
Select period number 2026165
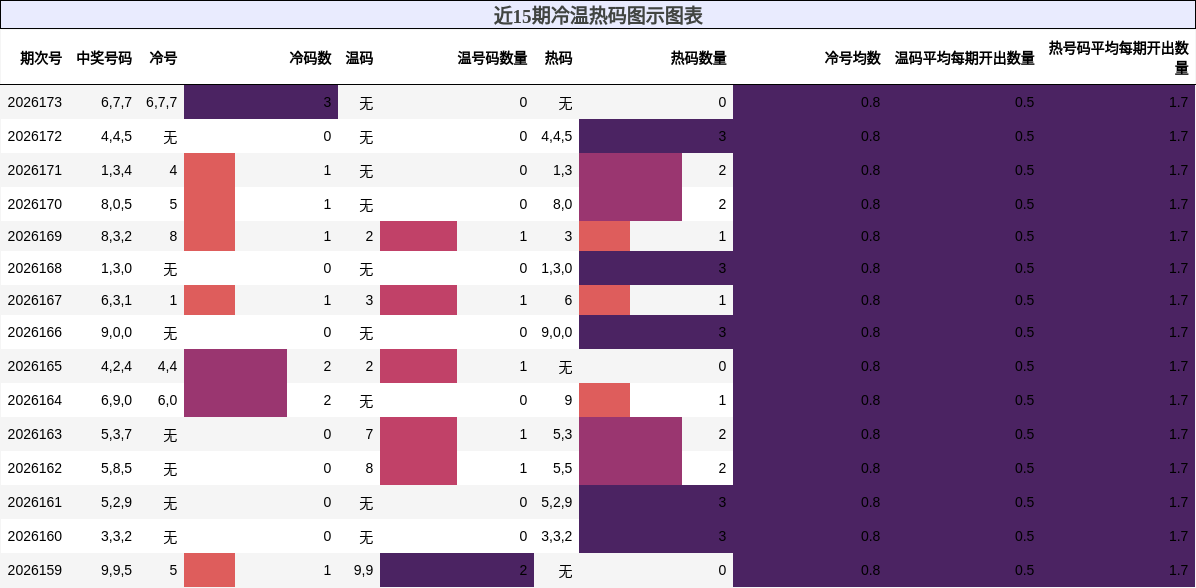34,366
